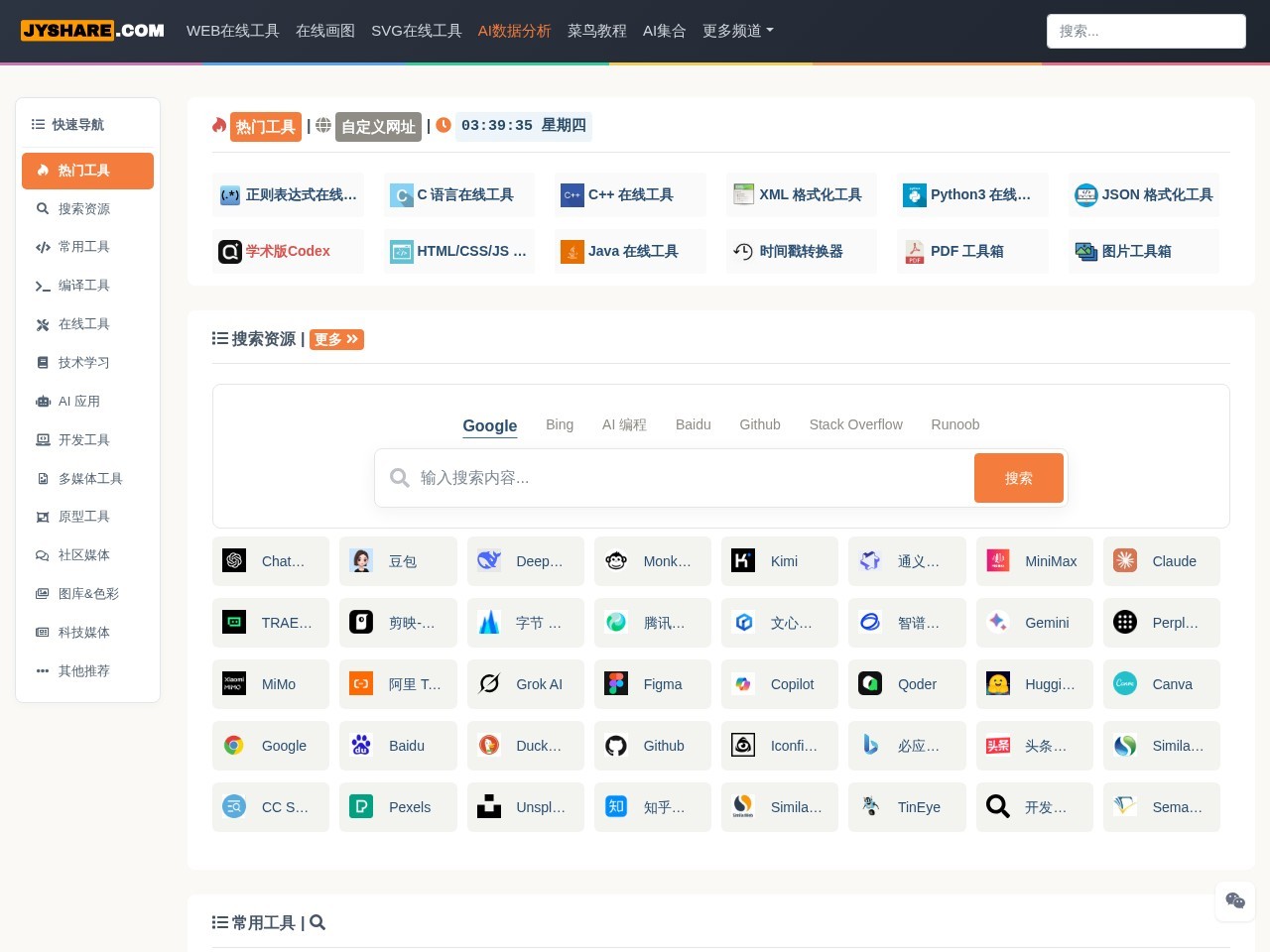Click the orange 搜索 button
1270x952 pixels.
(1019, 478)
